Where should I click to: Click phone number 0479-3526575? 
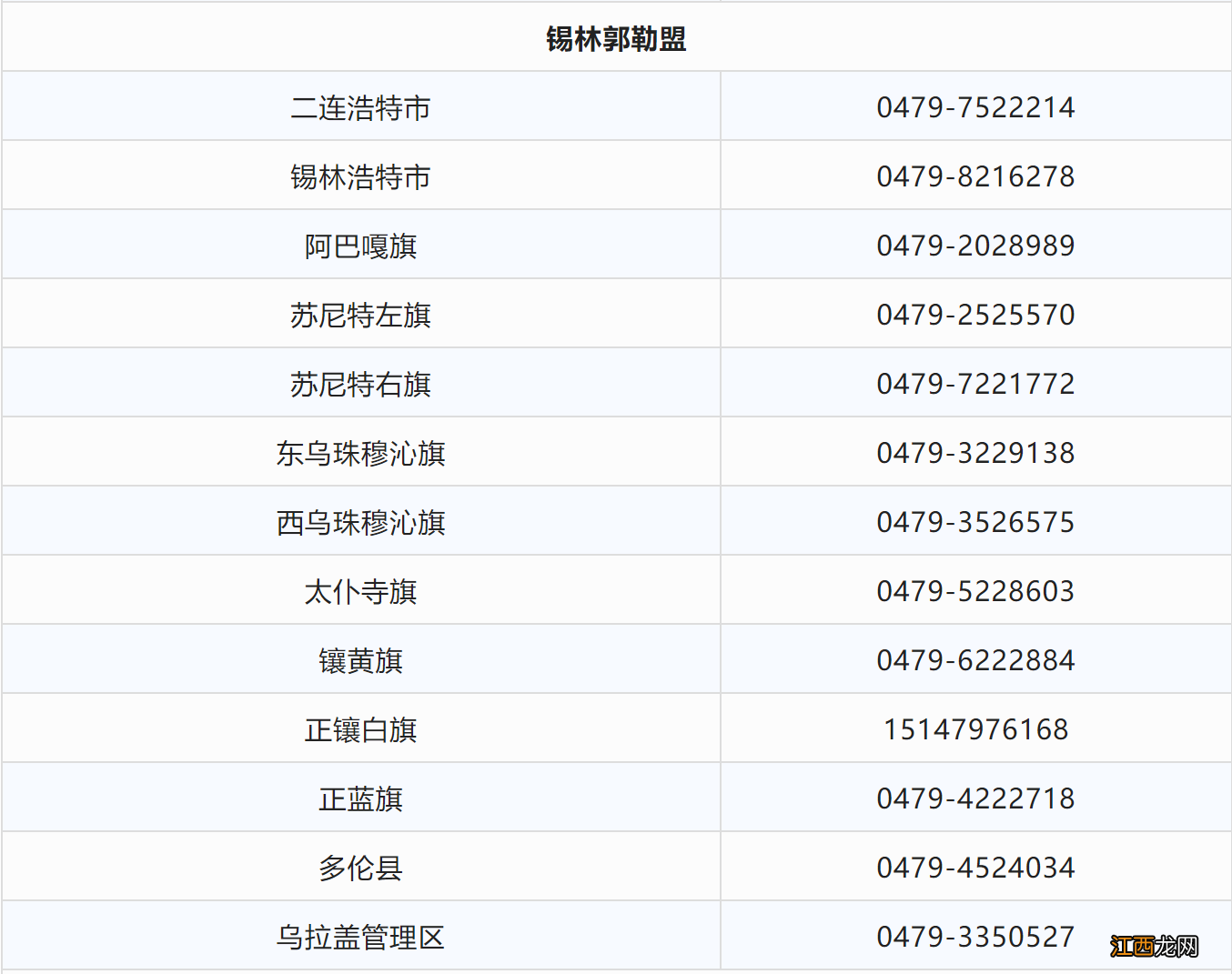point(976,522)
